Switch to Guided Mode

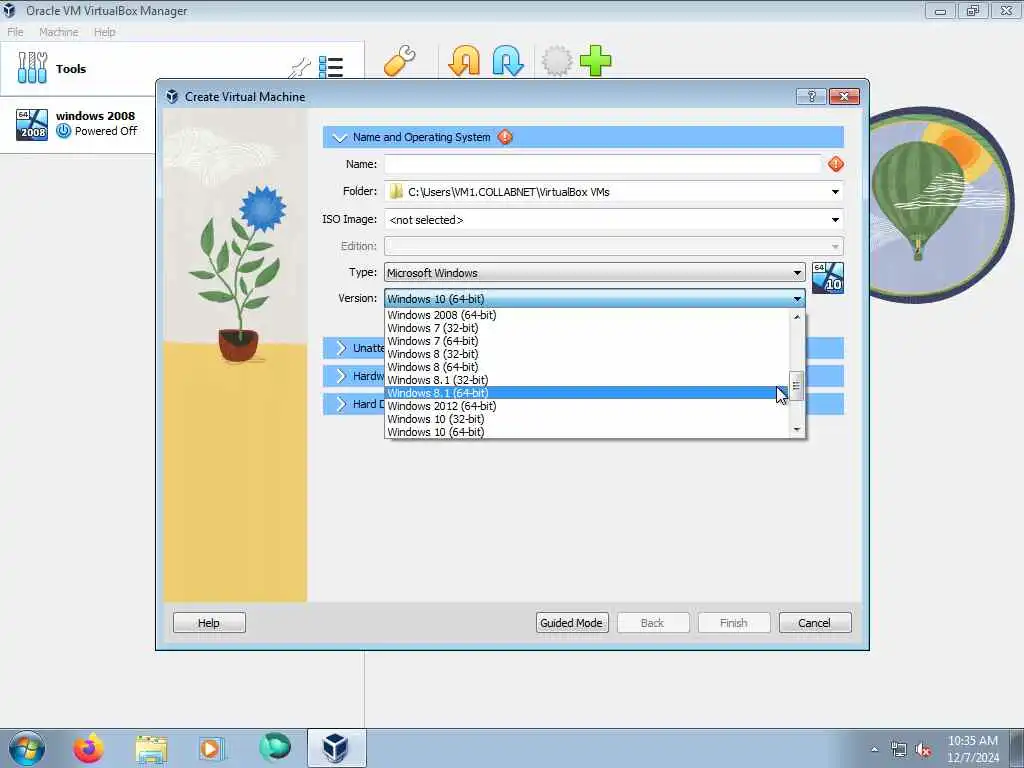(x=571, y=623)
